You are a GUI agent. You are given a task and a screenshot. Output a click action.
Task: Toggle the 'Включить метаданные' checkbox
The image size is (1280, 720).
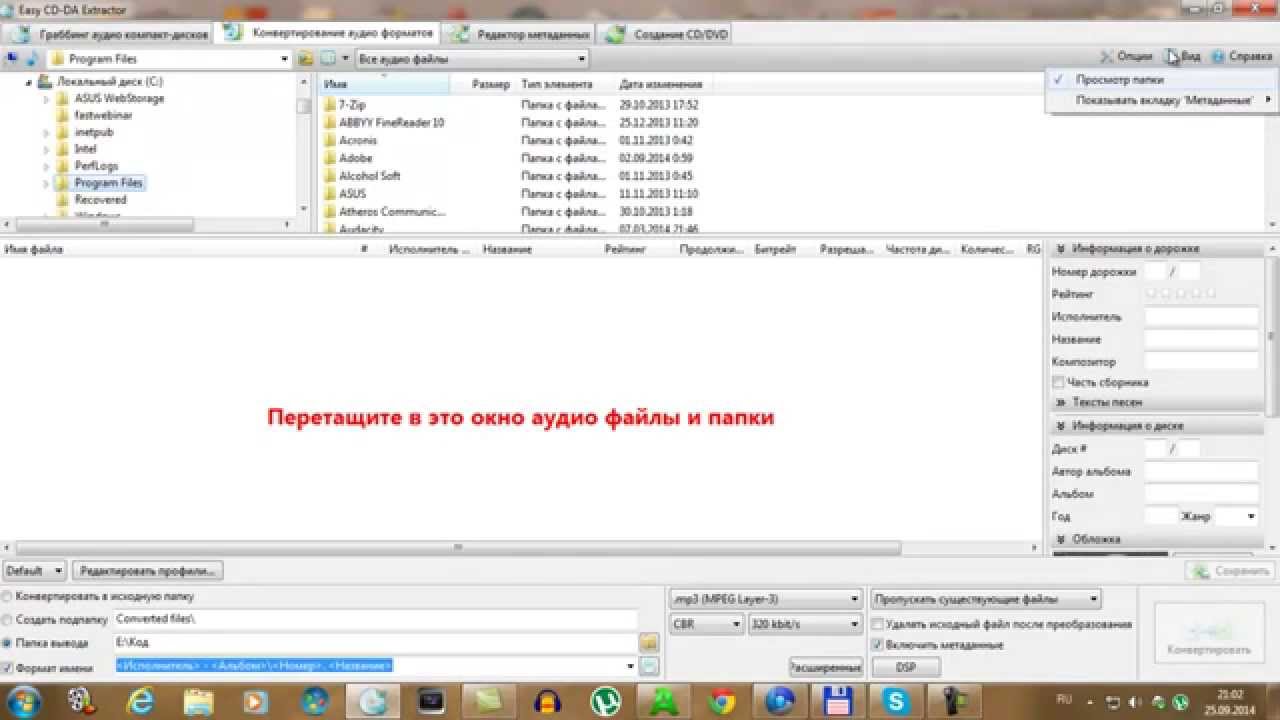878,645
